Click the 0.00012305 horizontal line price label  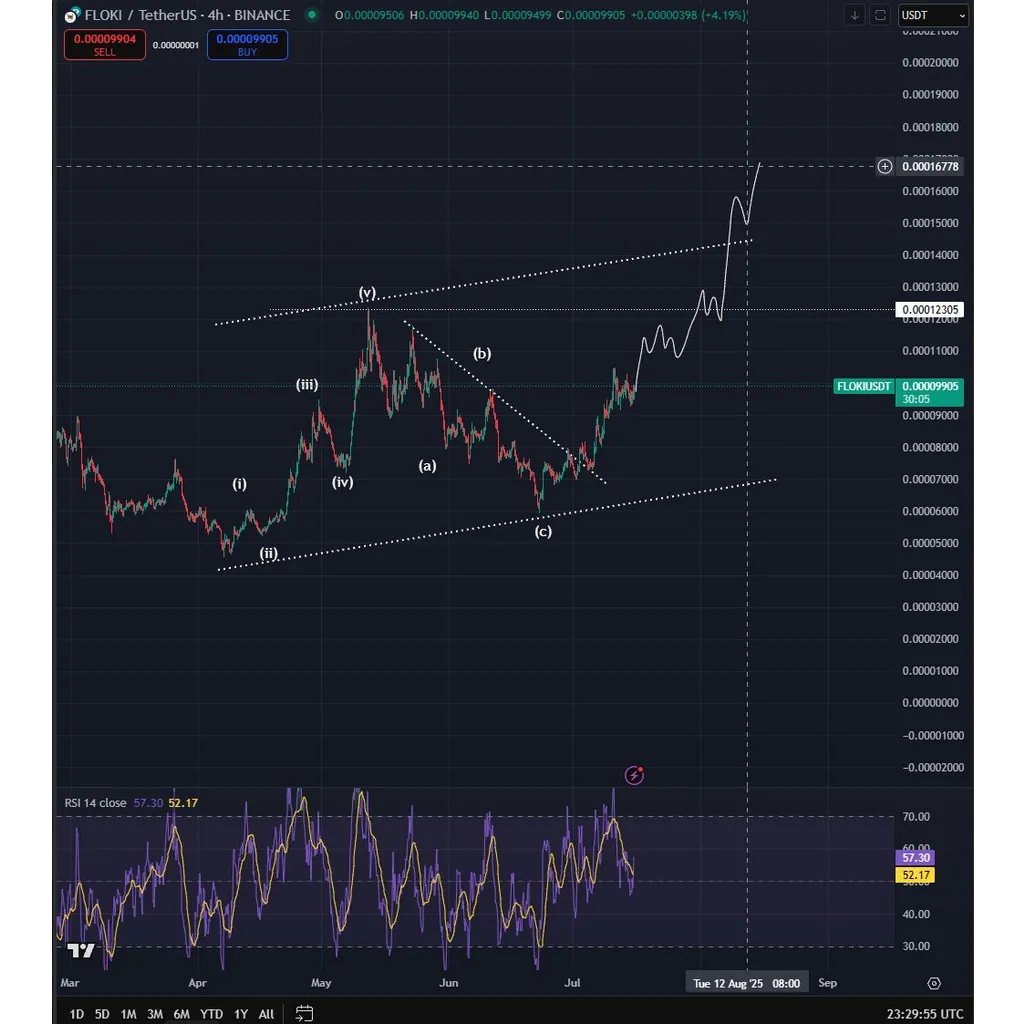coord(929,310)
